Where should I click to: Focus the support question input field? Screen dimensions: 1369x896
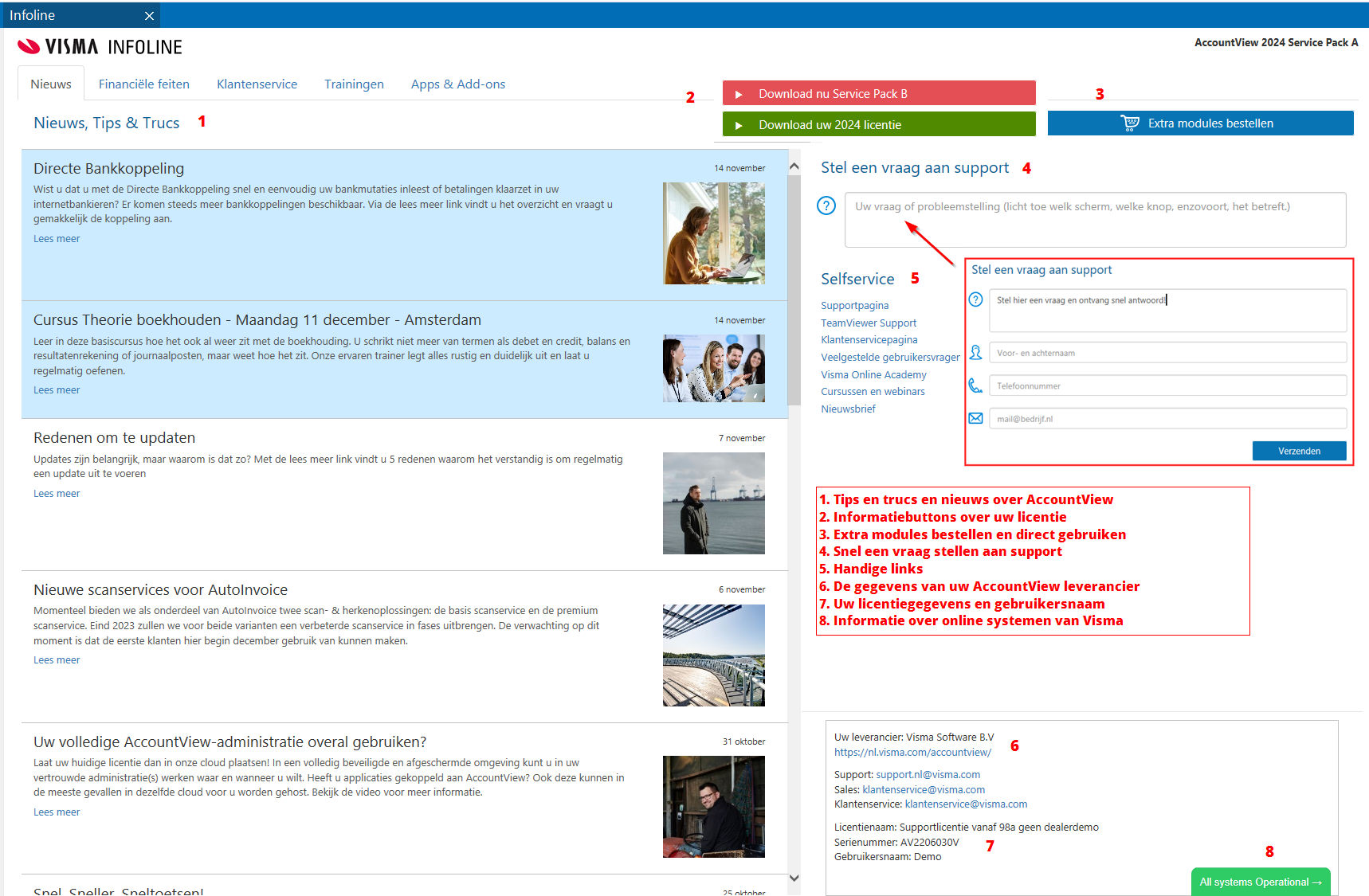click(1095, 220)
